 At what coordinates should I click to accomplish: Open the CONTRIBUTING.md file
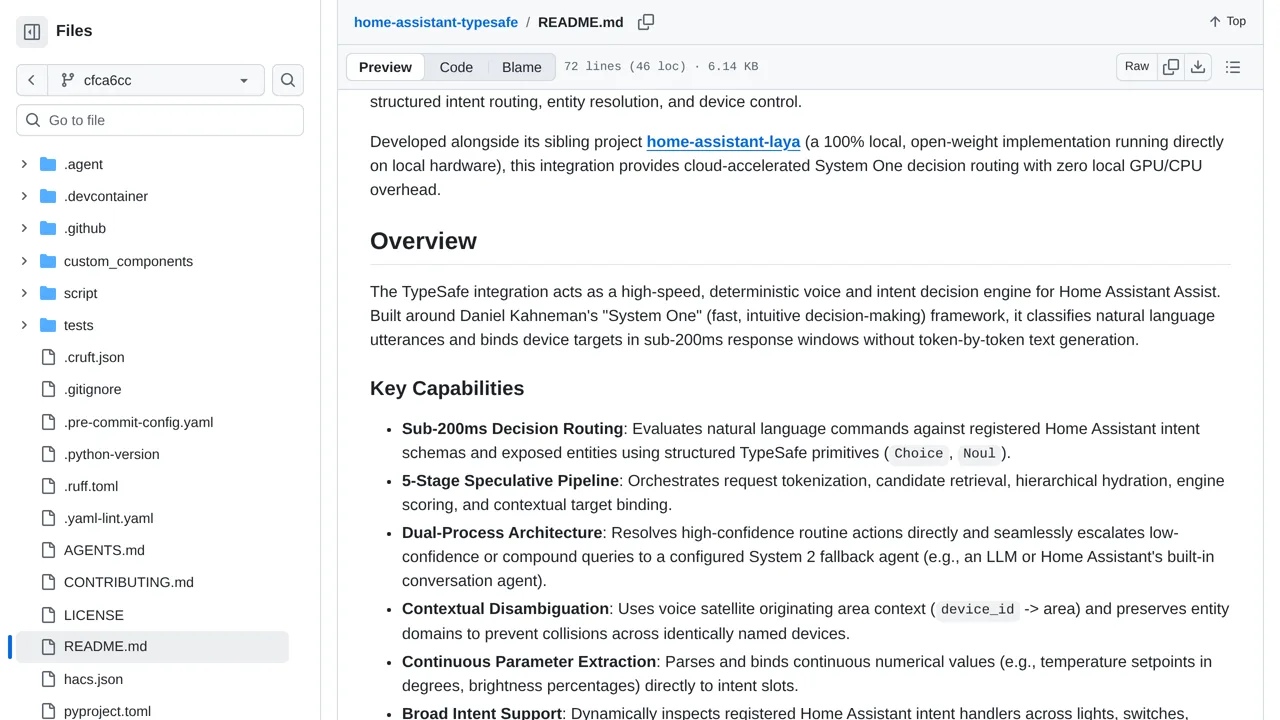point(129,582)
